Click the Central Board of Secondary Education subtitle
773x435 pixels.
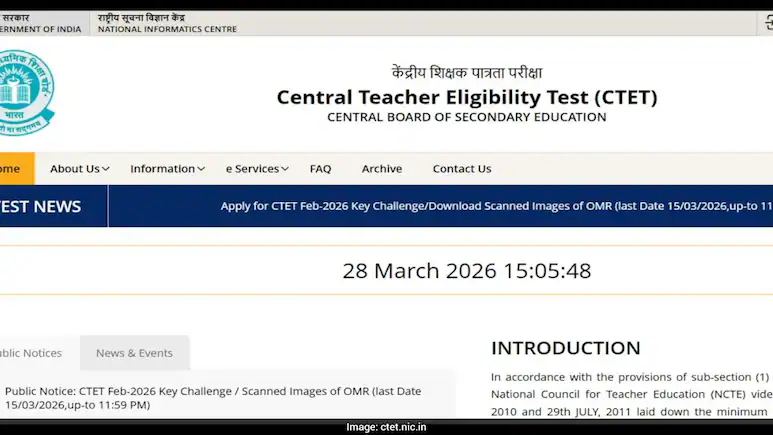click(466, 117)
